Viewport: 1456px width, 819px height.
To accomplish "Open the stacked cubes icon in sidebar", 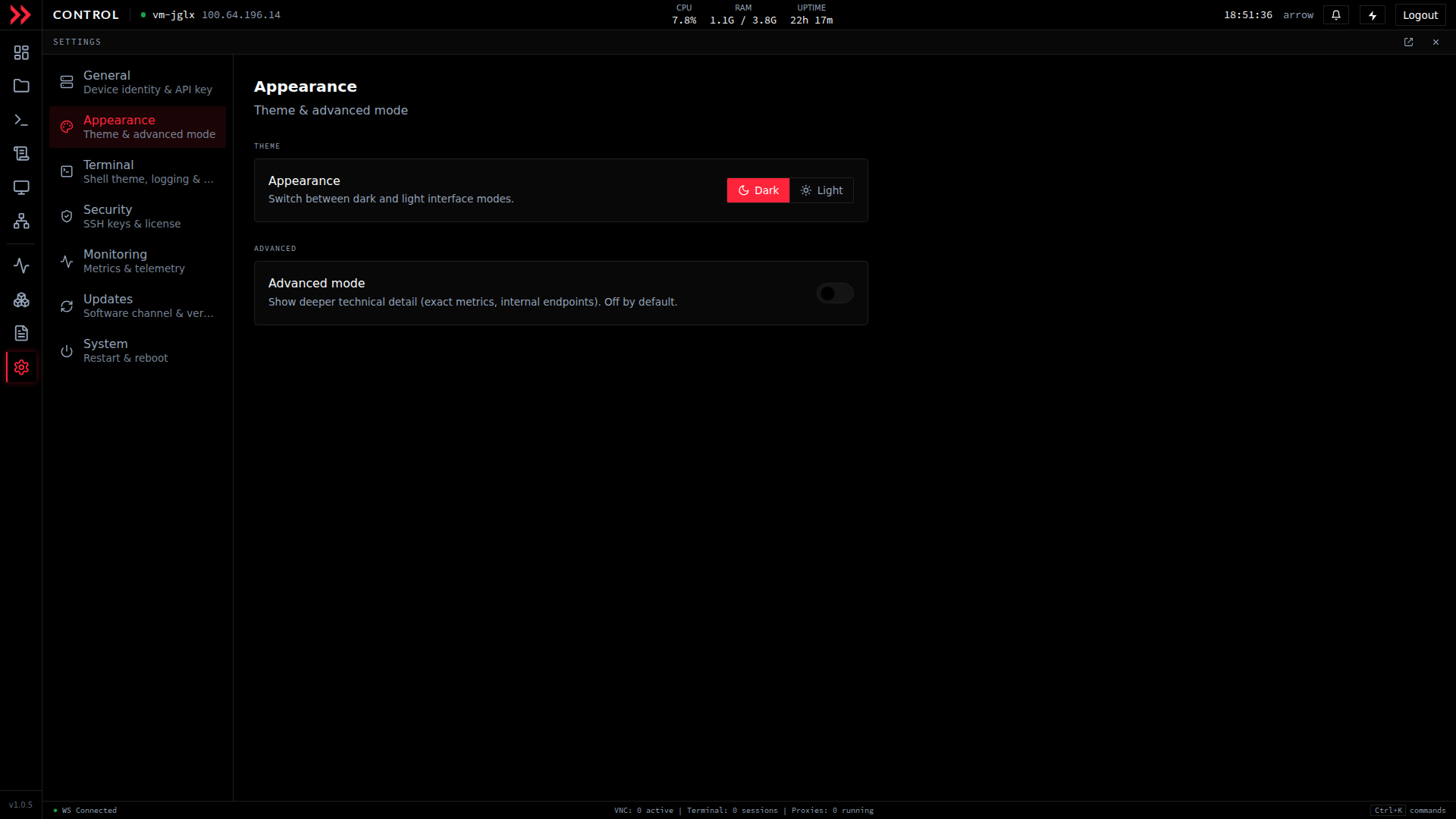I will tap(21, 300).
